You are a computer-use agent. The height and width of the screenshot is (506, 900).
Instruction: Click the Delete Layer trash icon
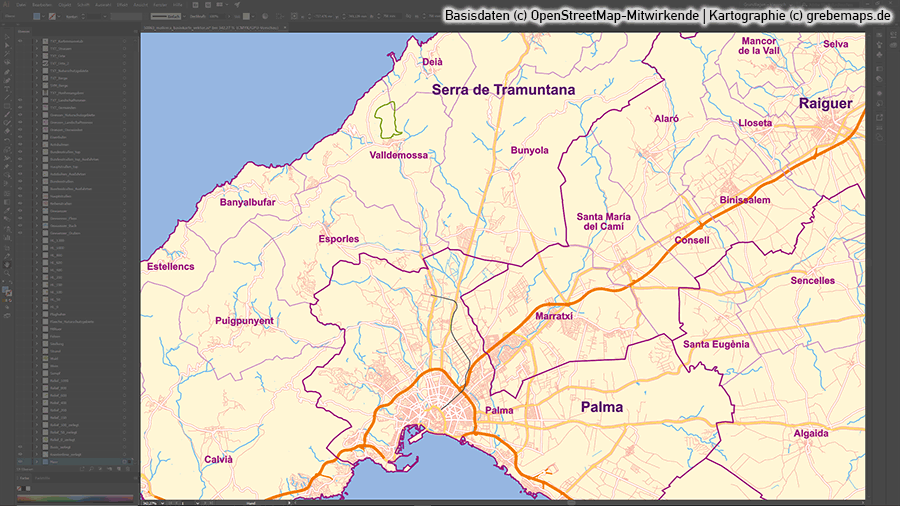130,470
